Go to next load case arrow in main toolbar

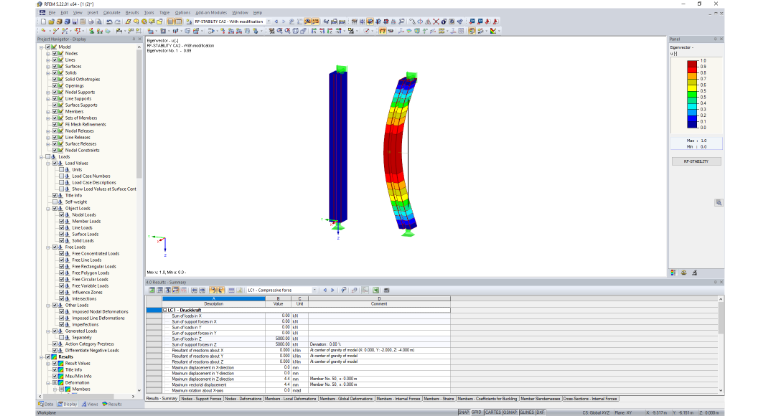[x=284, y=22]
